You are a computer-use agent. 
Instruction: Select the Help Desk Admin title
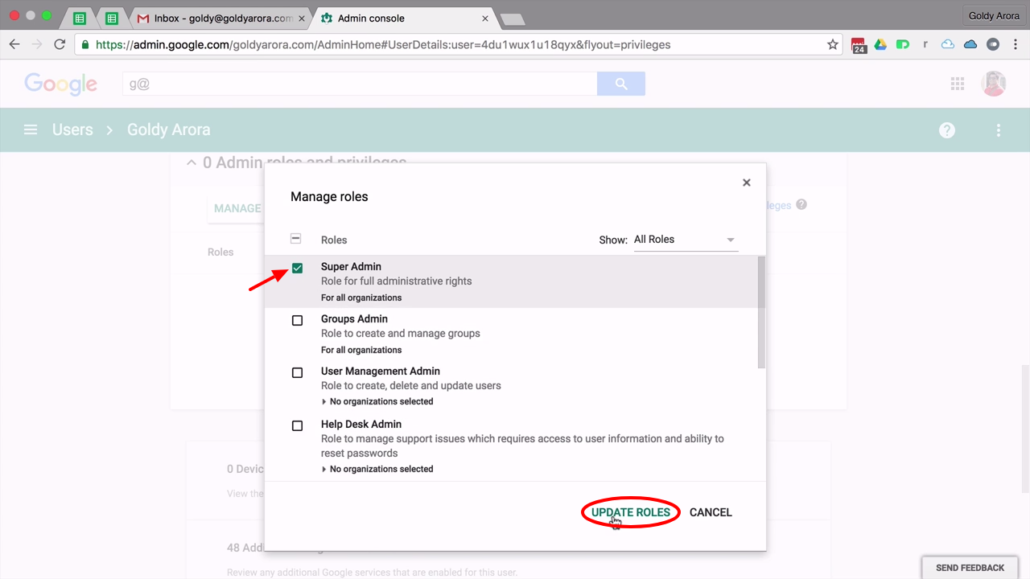coord(361,424)
